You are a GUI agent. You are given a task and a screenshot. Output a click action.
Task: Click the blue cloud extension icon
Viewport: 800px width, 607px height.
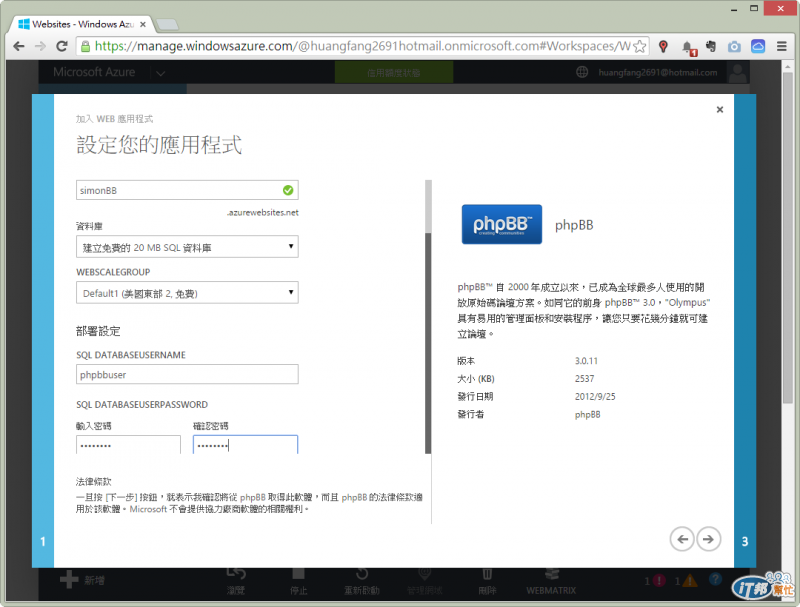point(758,46)
